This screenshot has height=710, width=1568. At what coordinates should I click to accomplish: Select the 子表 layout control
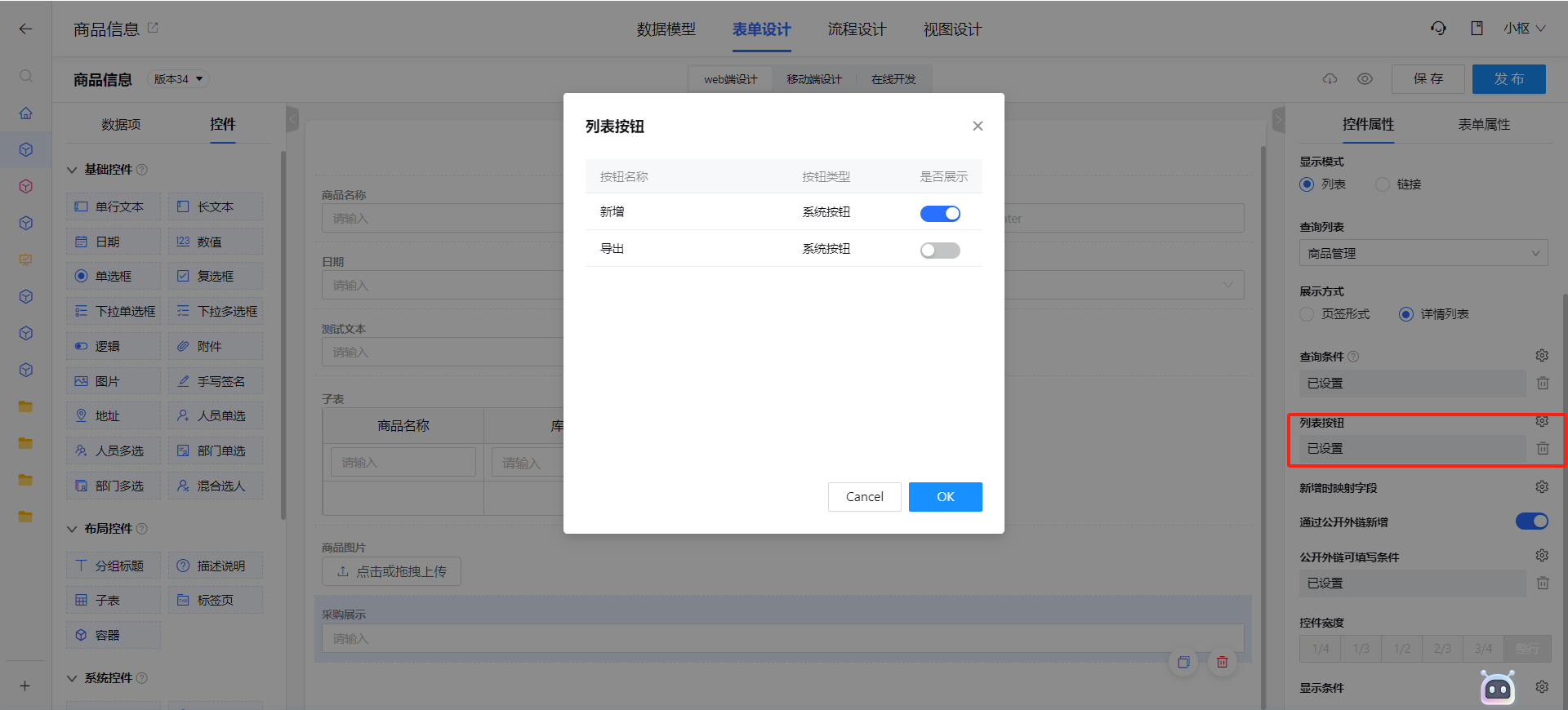(113, 600)
